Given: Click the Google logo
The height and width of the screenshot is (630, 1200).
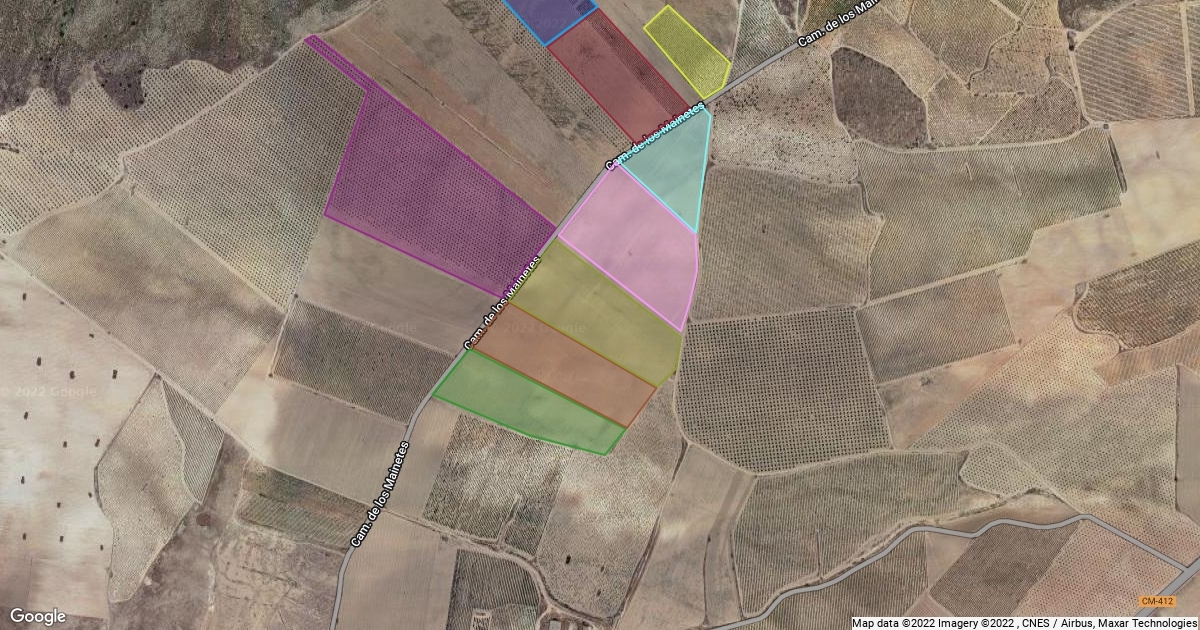Looking at the screenshot, I should pyautogui.click(x=38, y=616).
